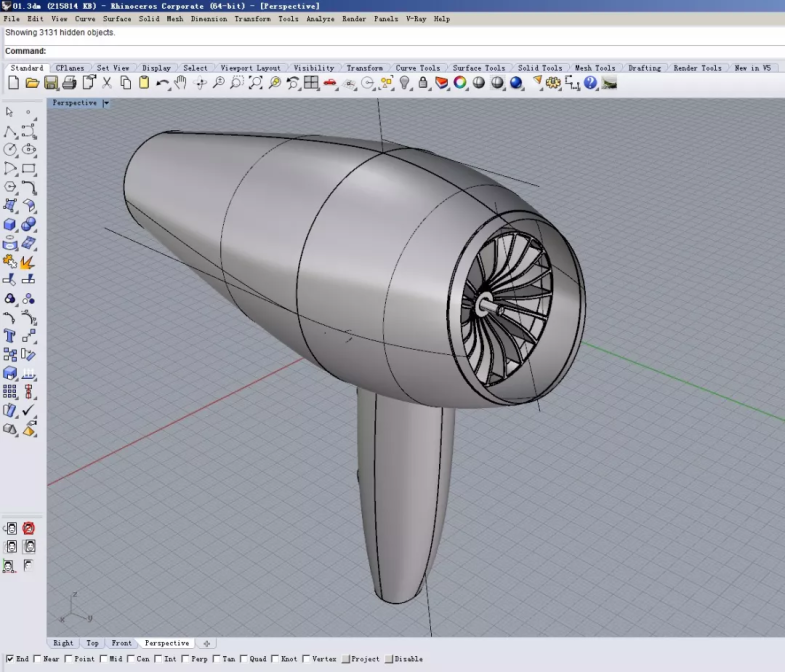Click the Undo arrow icon
785x672 pixels.
pos(162,83)
